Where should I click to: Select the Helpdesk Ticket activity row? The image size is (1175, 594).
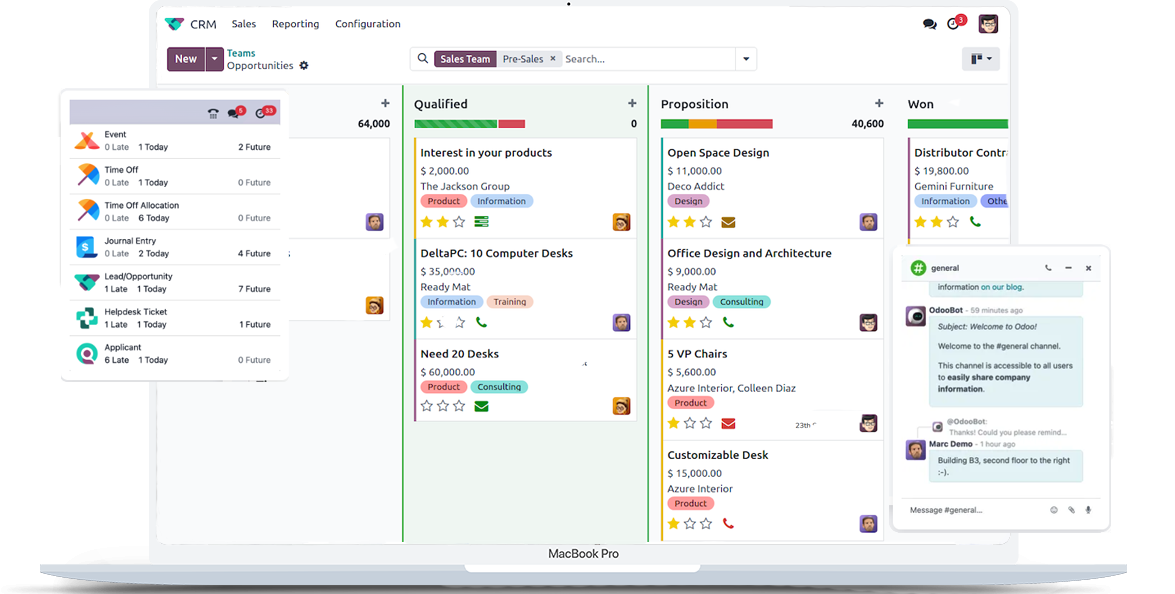pyautogui.click(x=175, y=318)
